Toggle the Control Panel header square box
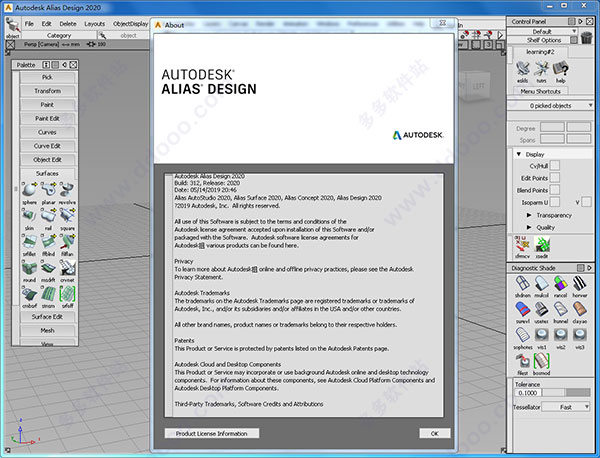600x458 pixels. coord(572,21)
